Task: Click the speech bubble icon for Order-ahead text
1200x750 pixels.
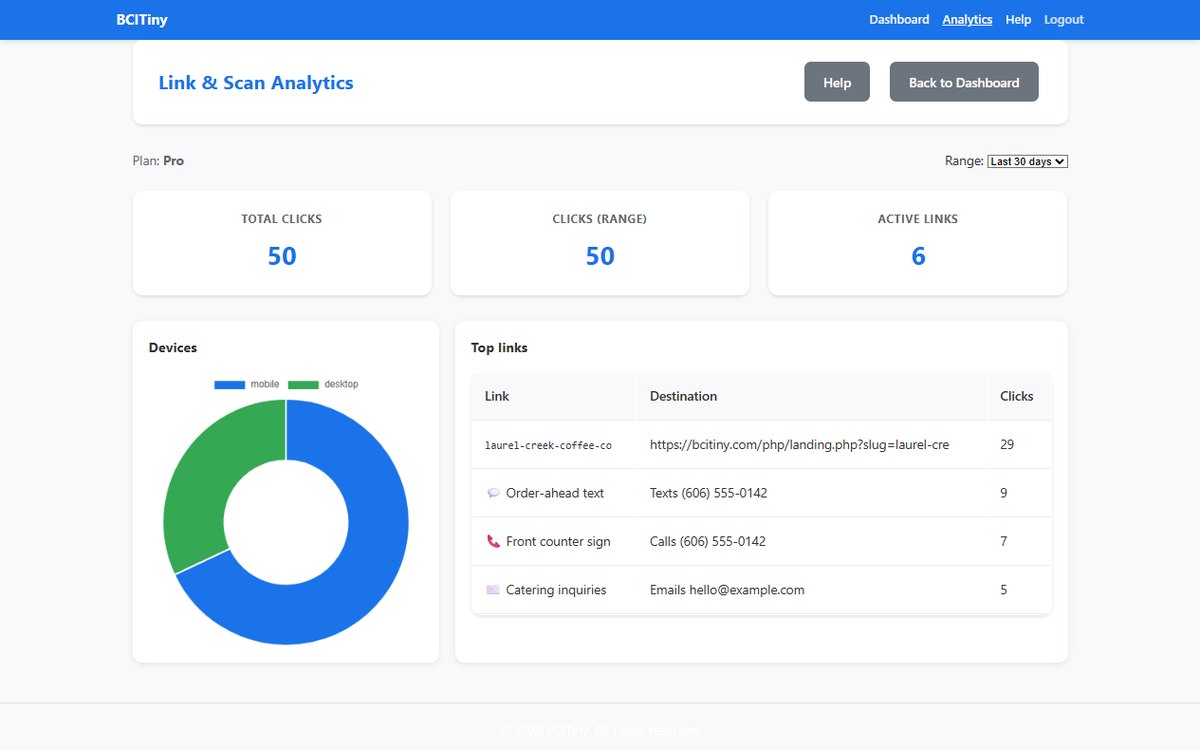Action: pos(493,493)
